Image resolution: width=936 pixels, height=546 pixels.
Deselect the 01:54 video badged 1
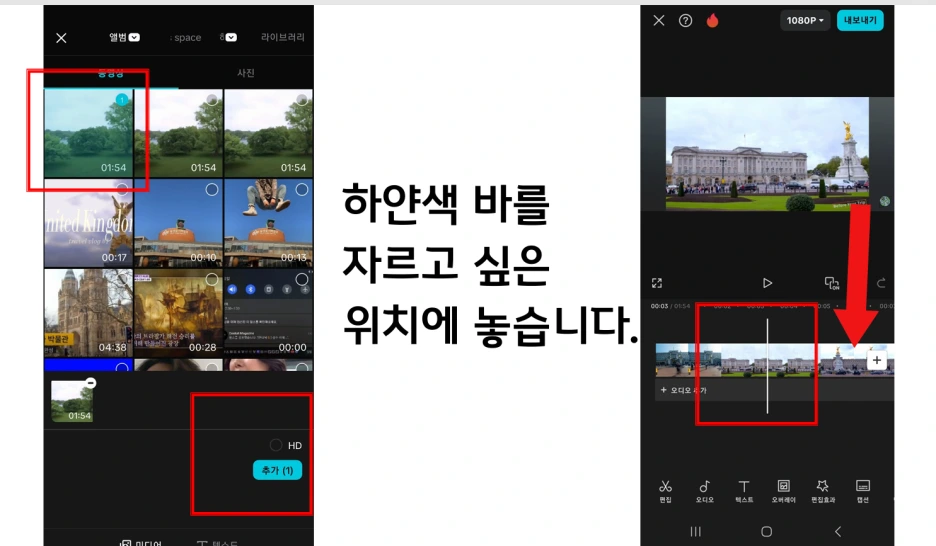(122, 100)
